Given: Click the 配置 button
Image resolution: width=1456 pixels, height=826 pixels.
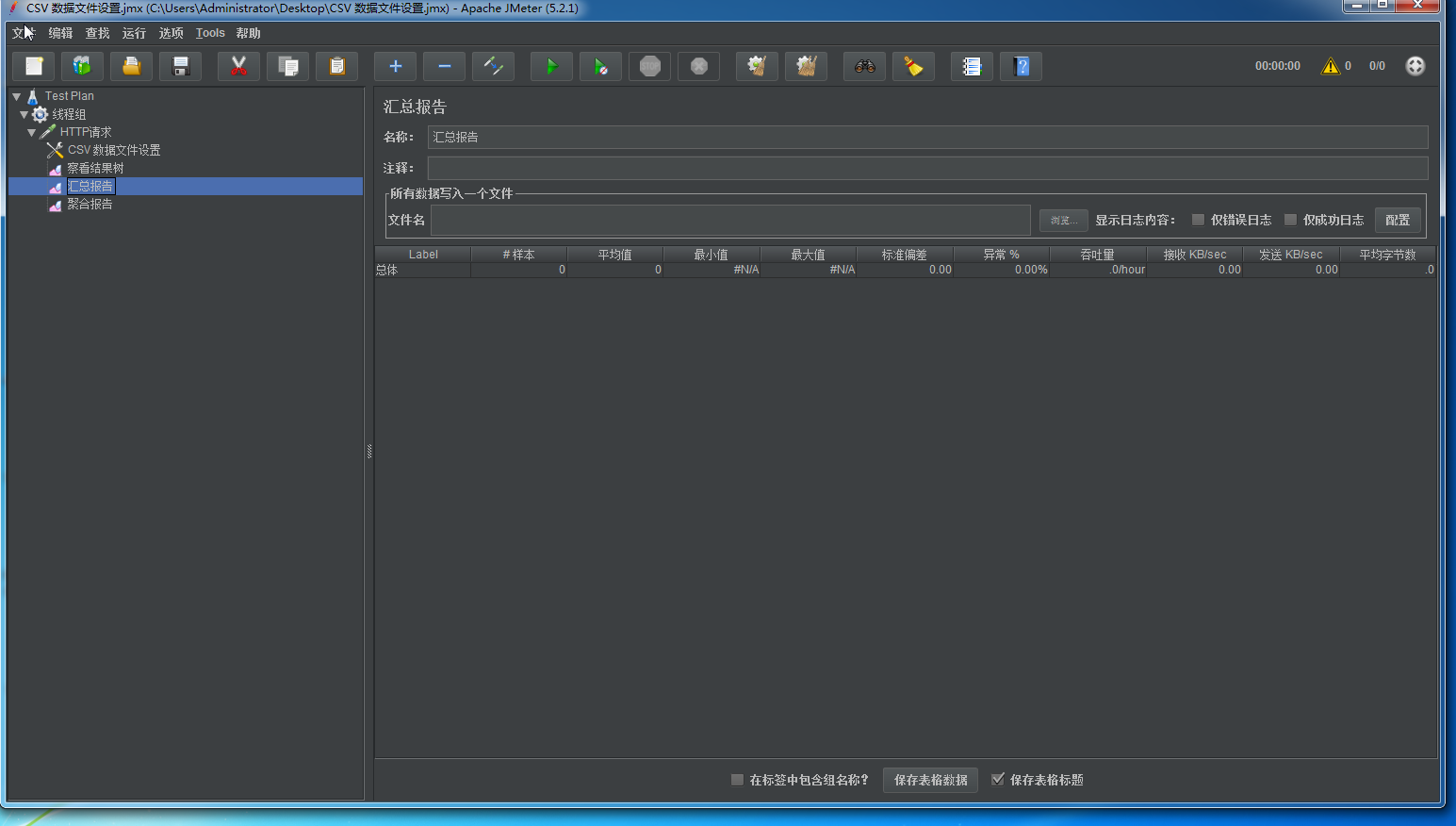Looking at the screenshot, I should (1397, 220).
